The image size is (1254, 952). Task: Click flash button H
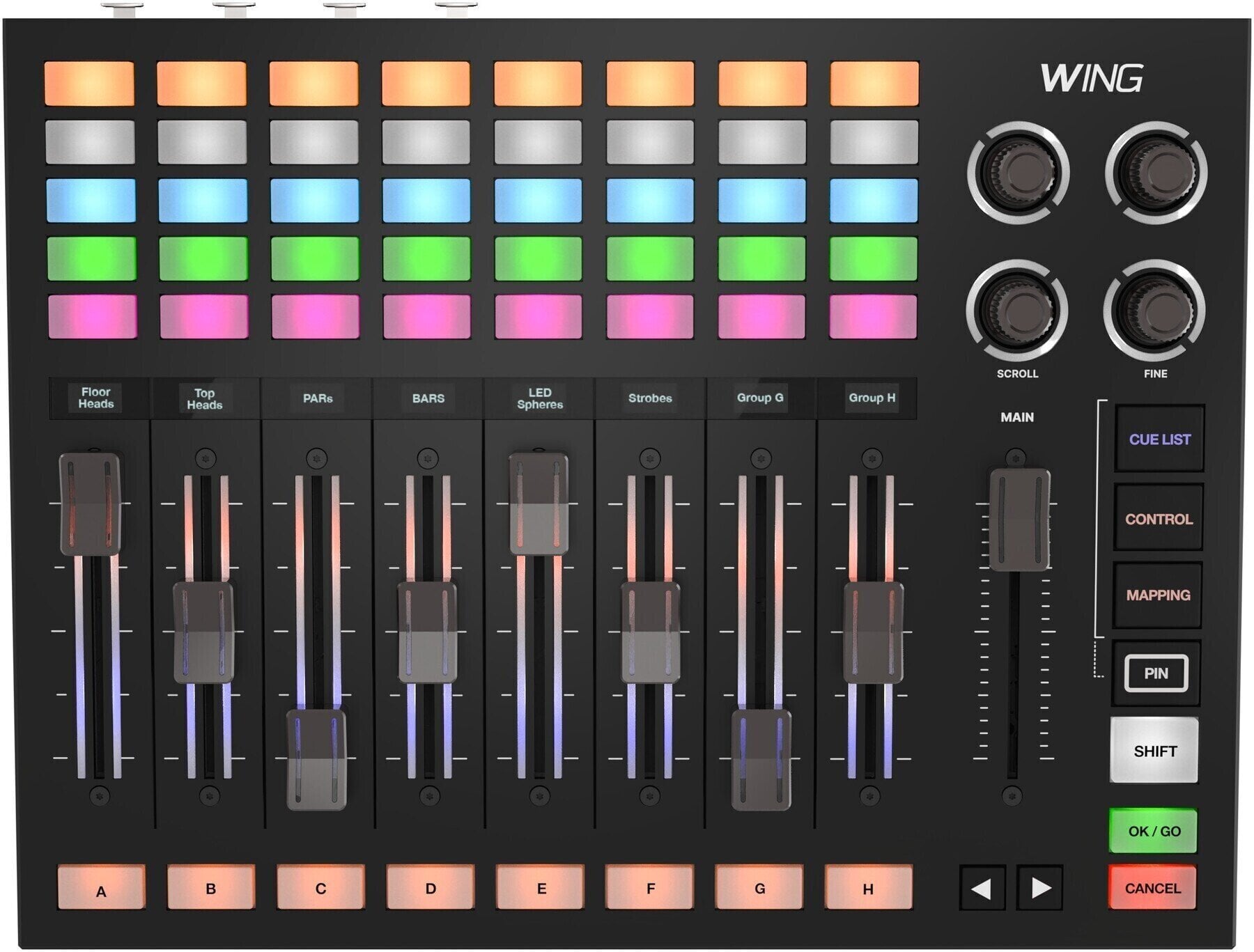[x=868, y=887]
